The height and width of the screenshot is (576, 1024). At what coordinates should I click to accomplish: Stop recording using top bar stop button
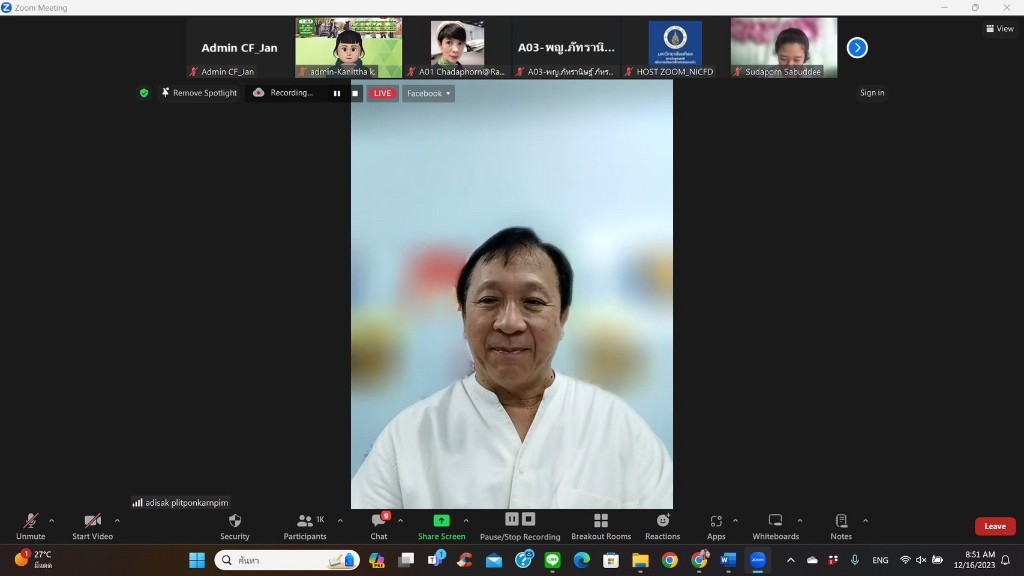coord(355,93)
